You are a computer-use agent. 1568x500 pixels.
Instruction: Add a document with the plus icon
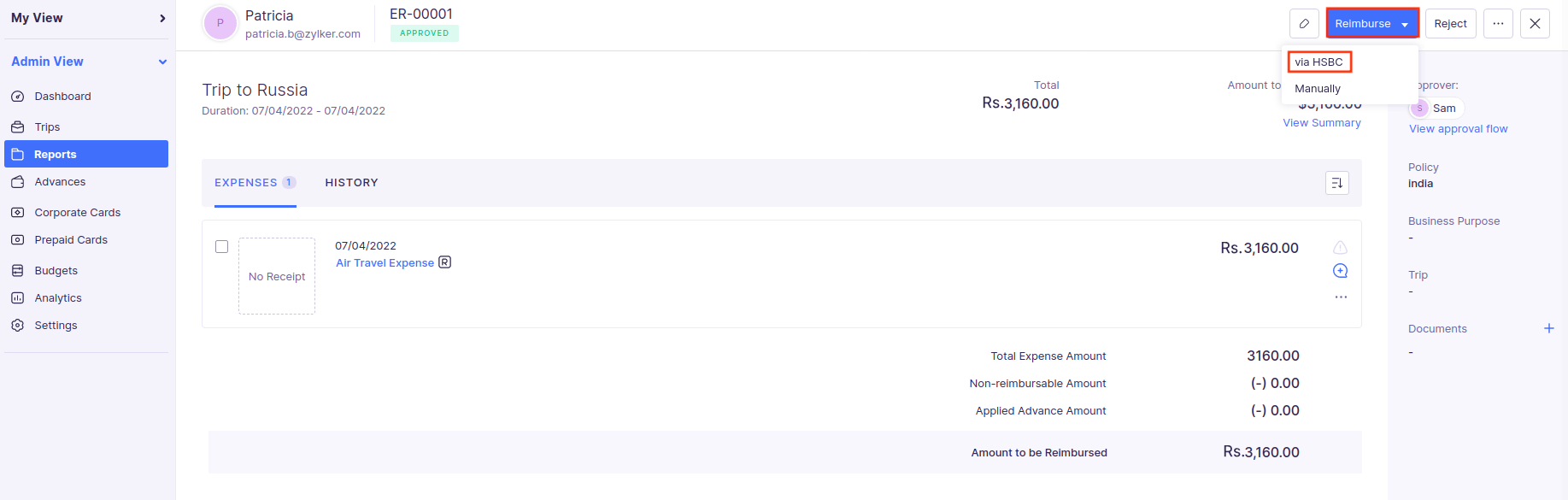(x=1549, y=327)
